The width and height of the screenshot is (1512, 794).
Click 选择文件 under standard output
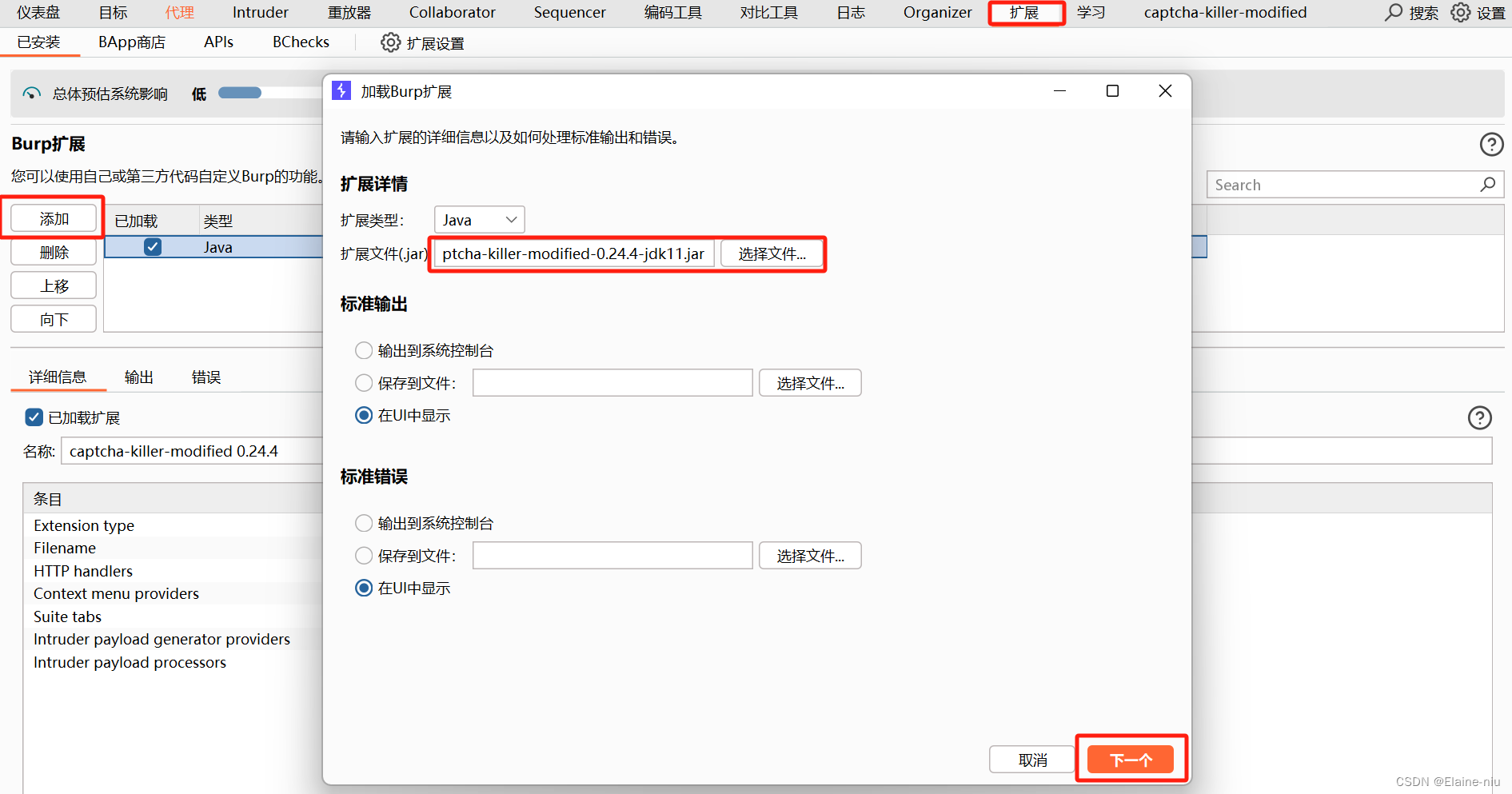(x=810, y=383)
